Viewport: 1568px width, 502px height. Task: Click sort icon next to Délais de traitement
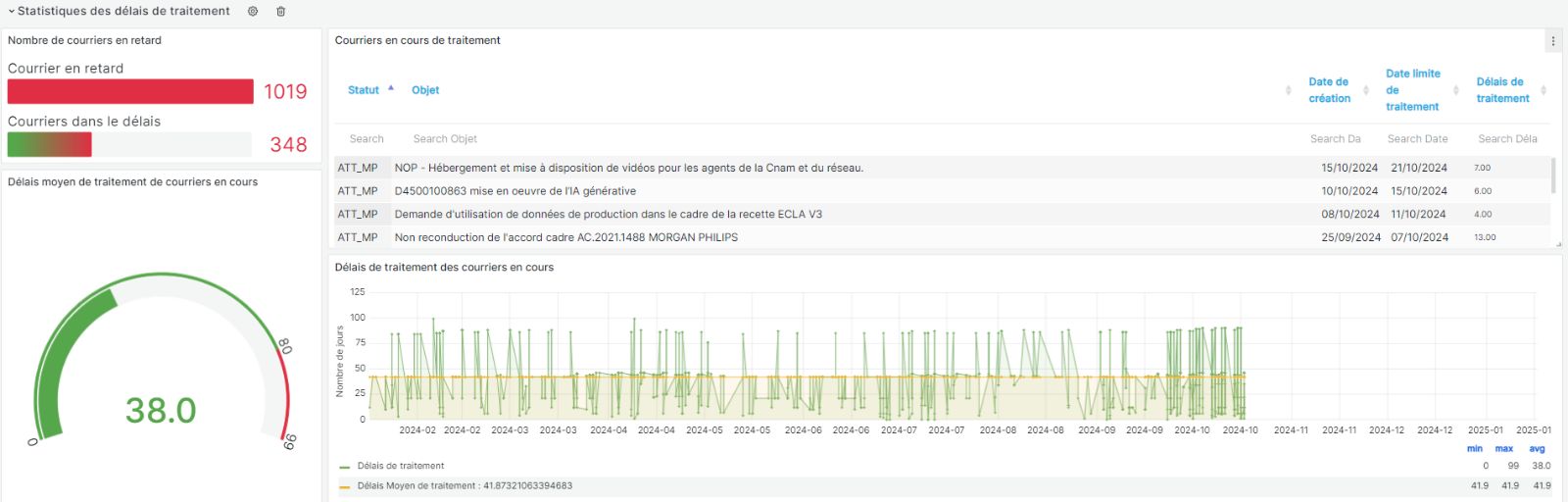tap(1543, 90)
